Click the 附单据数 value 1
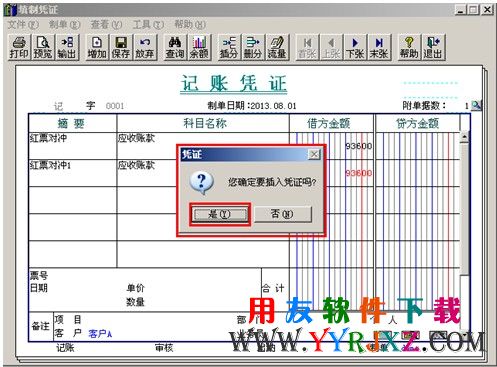 click(467, 106)
